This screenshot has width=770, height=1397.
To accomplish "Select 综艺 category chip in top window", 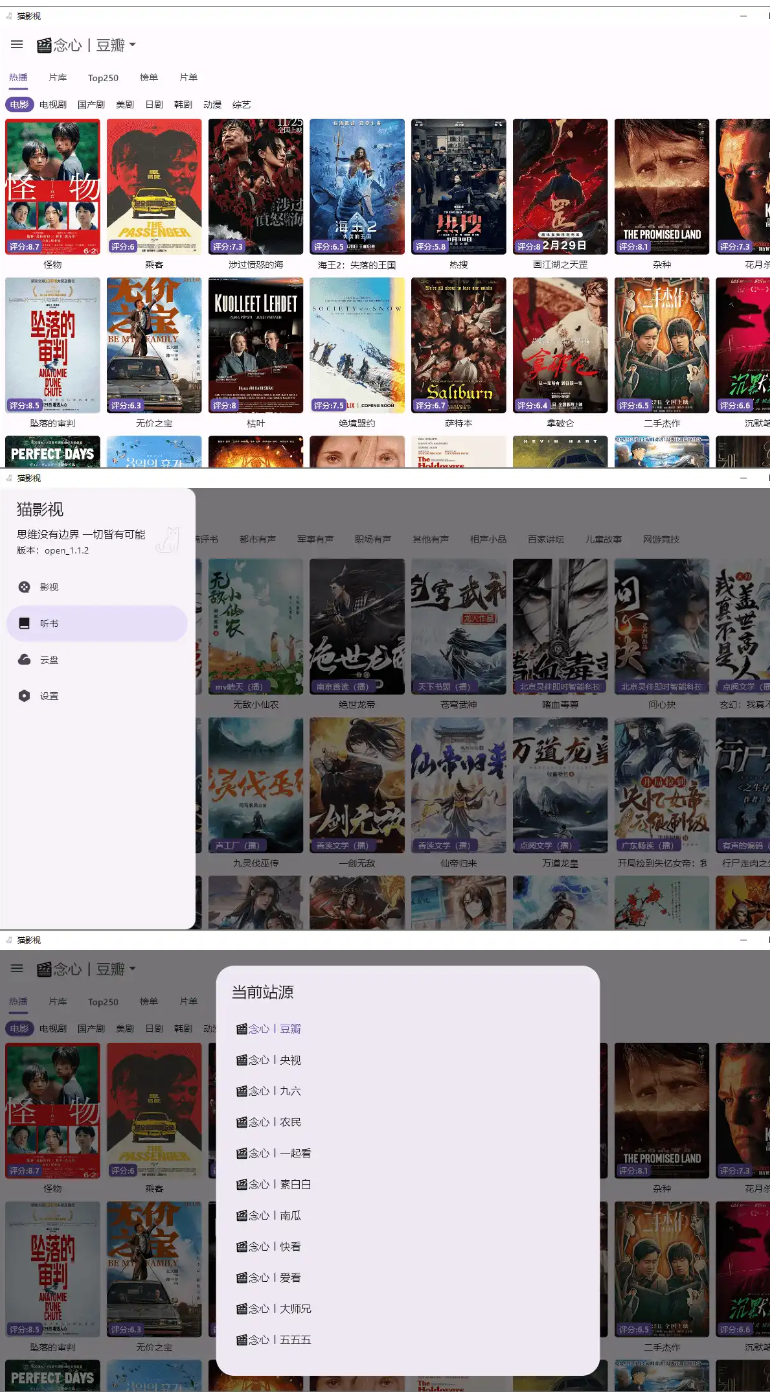I will pyautogui.click(x=241, y=105).
